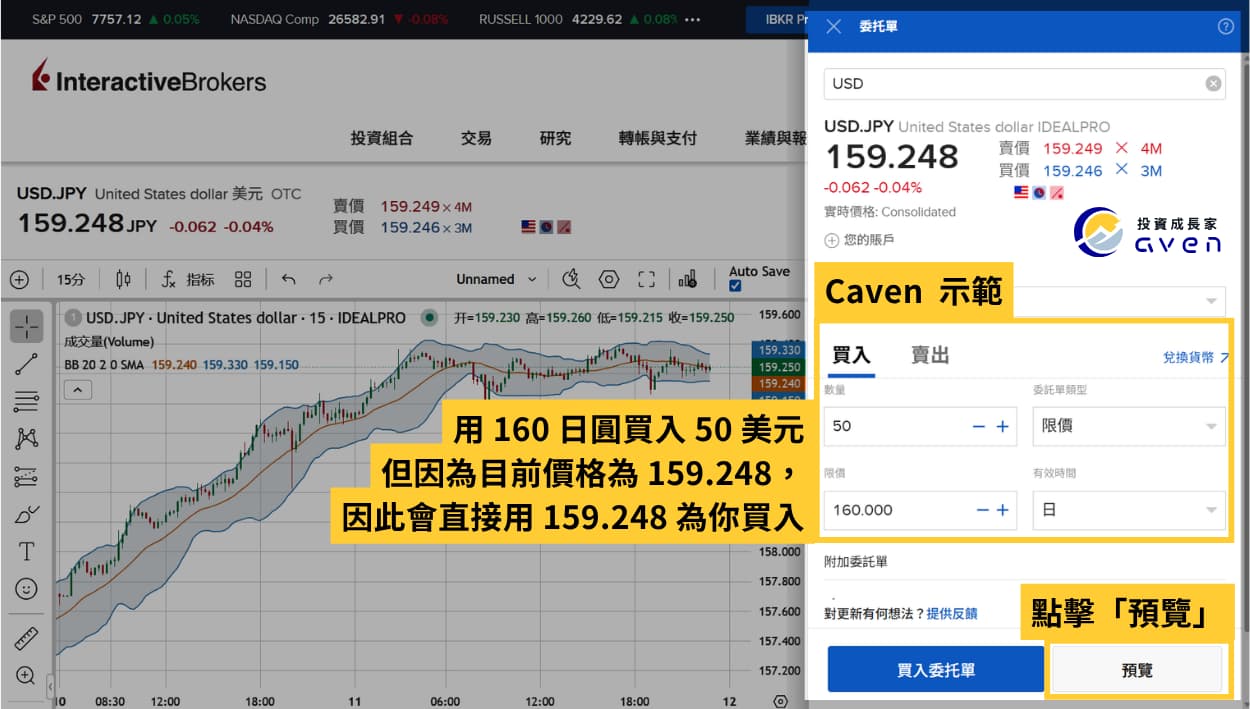Screen dimensions: 1250x709
Task: Add symbol with plus circle icon
Action: point(19,280)
